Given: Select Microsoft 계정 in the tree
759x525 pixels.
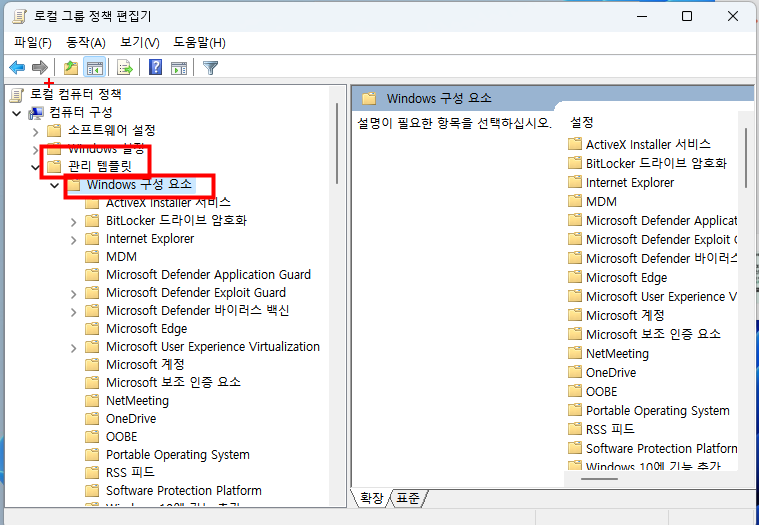Looking at the screenshot, I should (145, 365).
